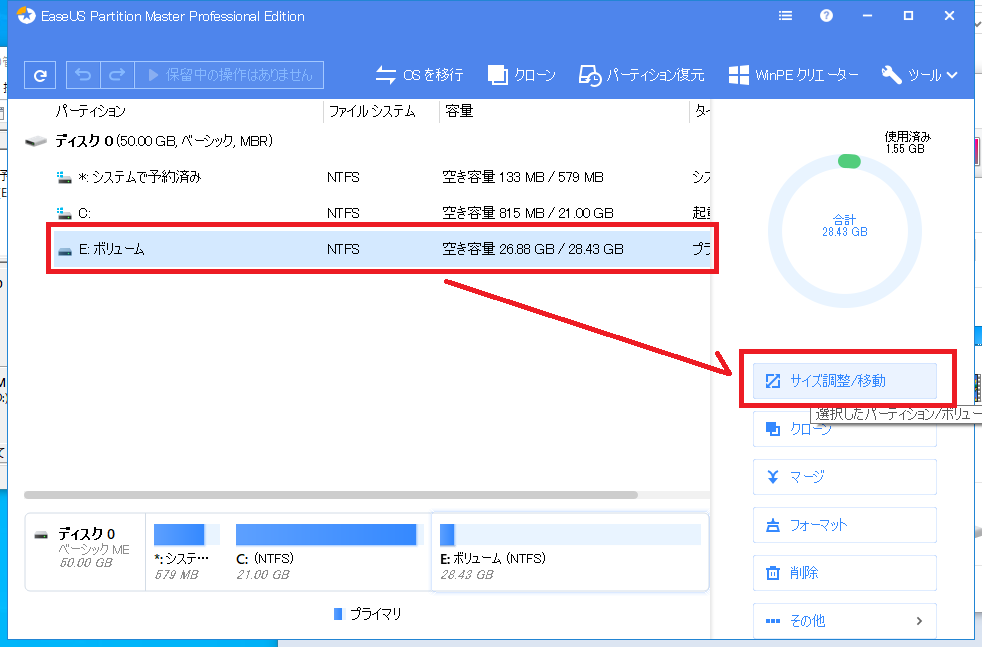Viewport: 982px width, 647px height.
Task: Click the 削除 delete button
Action: 843,573
